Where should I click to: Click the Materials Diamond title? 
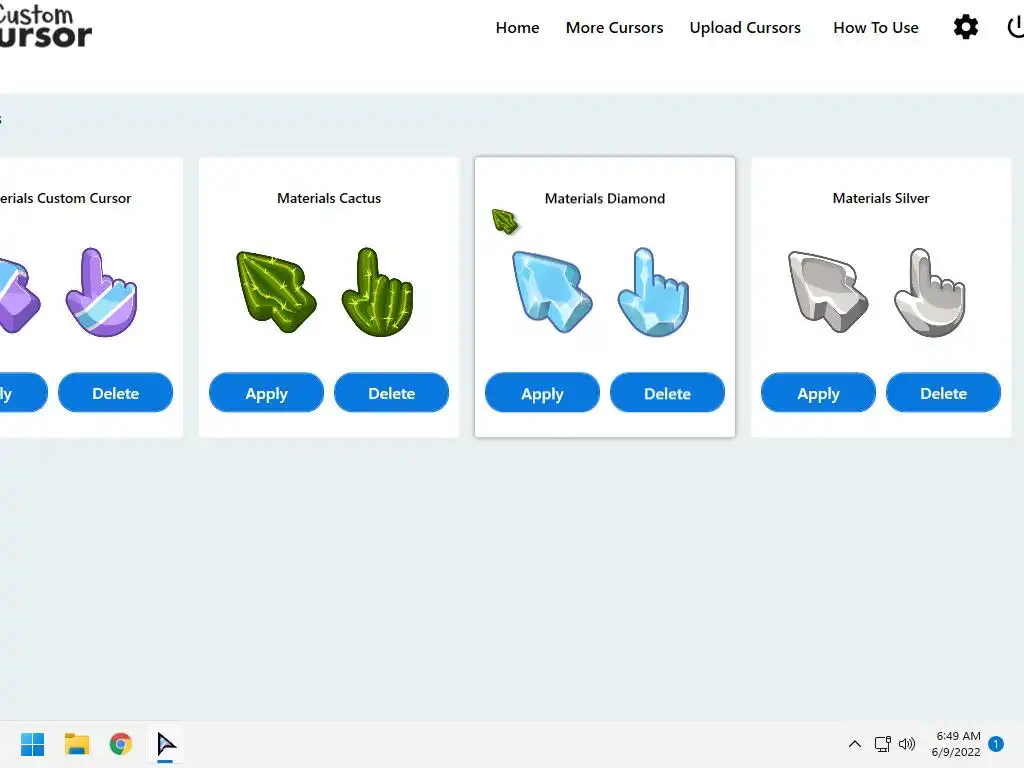pyautogui.click(x=605, y=198)
